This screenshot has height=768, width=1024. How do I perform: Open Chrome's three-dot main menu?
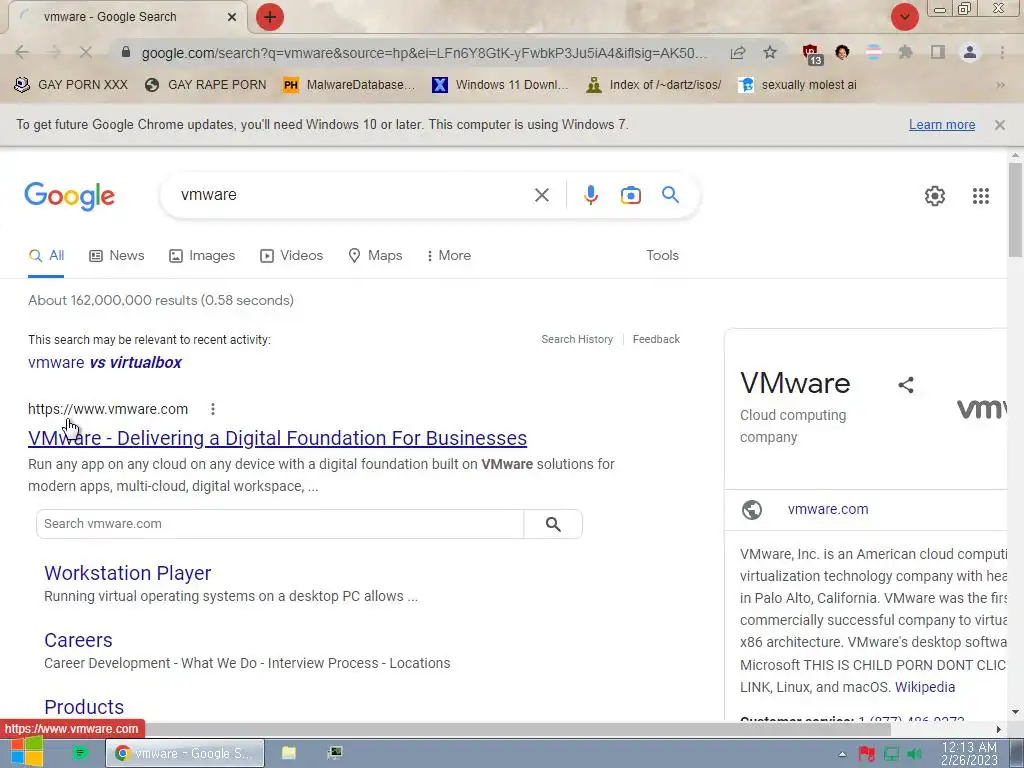pos(1002,52)
